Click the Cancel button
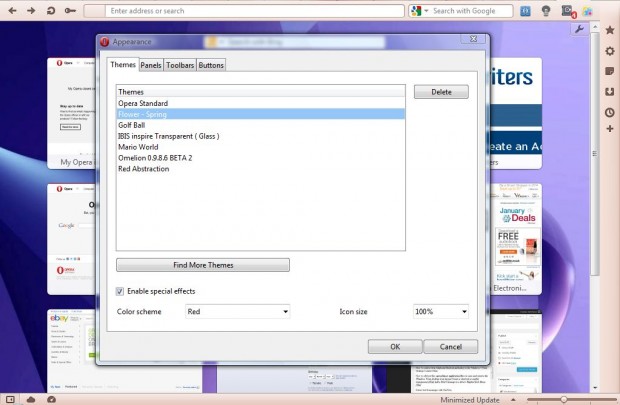 click(451, 346)
